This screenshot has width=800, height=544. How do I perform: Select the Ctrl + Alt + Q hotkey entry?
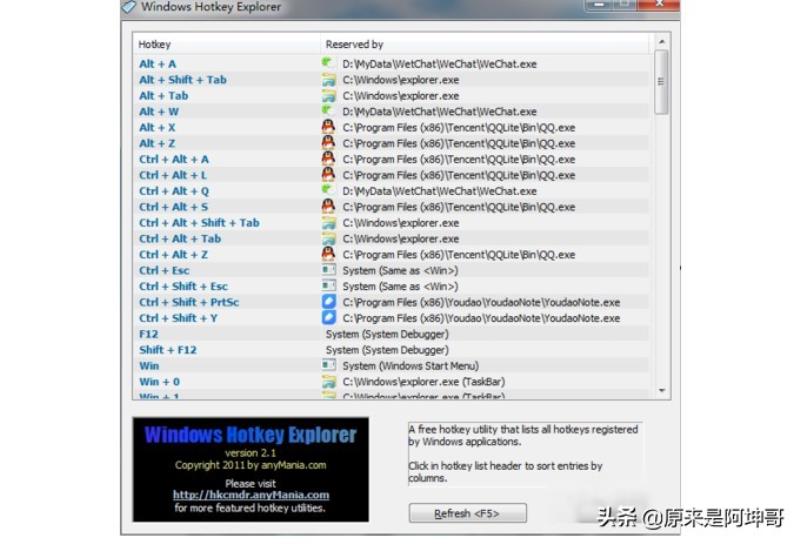tap(174, 191)
